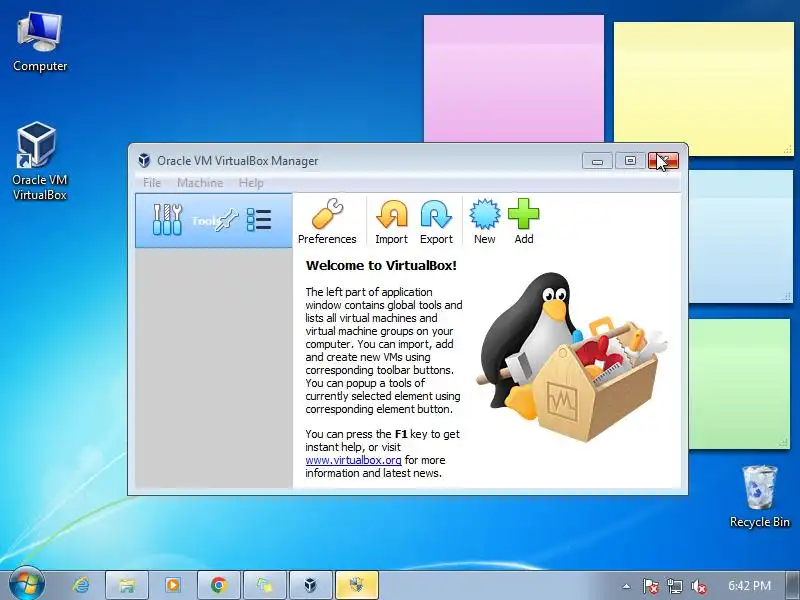Screen dimensions: 800x600
Task: Open the File menu
Action: coord(152,183)
